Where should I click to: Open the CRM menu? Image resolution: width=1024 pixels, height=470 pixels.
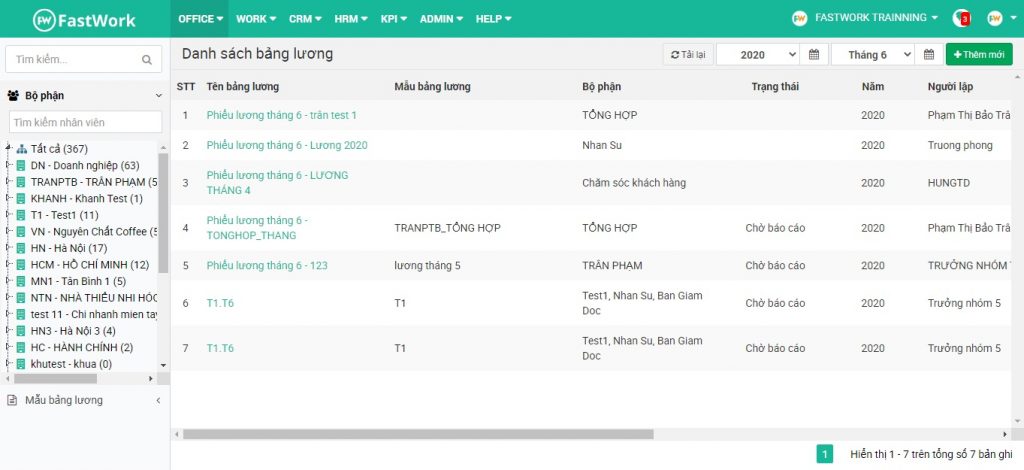306,19
